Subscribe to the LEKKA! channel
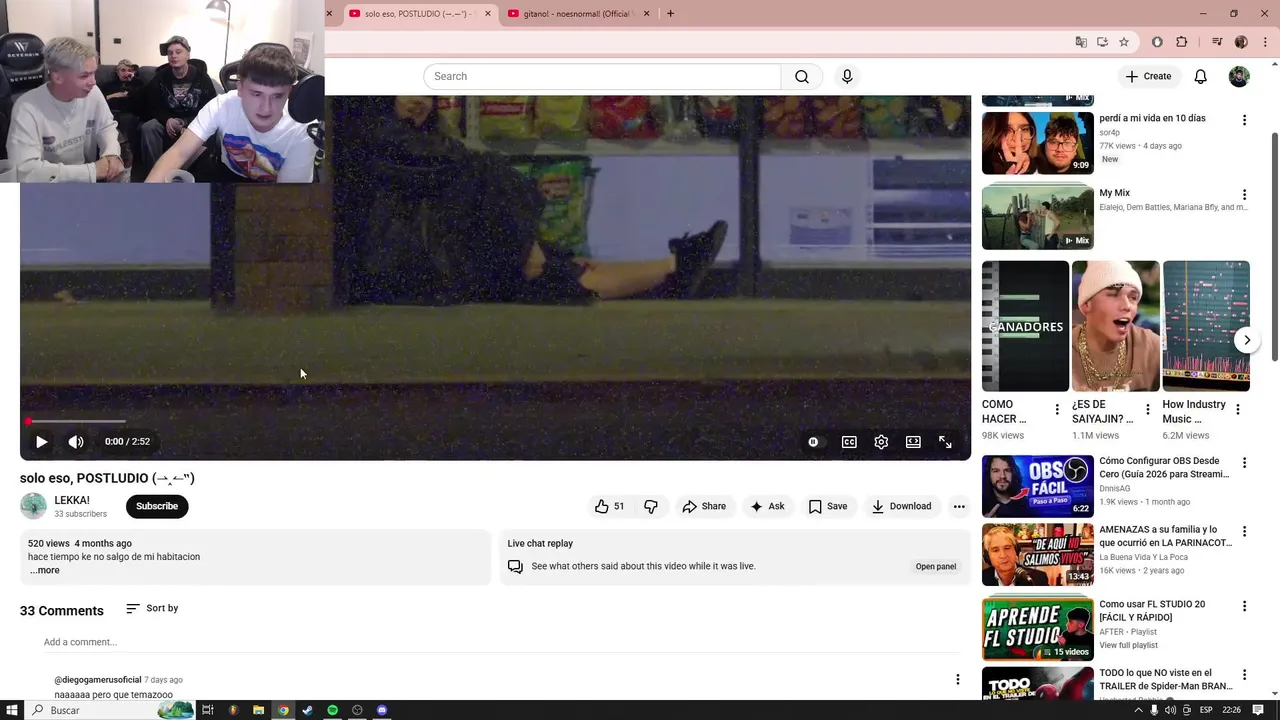Screen dimensions: 1280x720 point(157,506)
